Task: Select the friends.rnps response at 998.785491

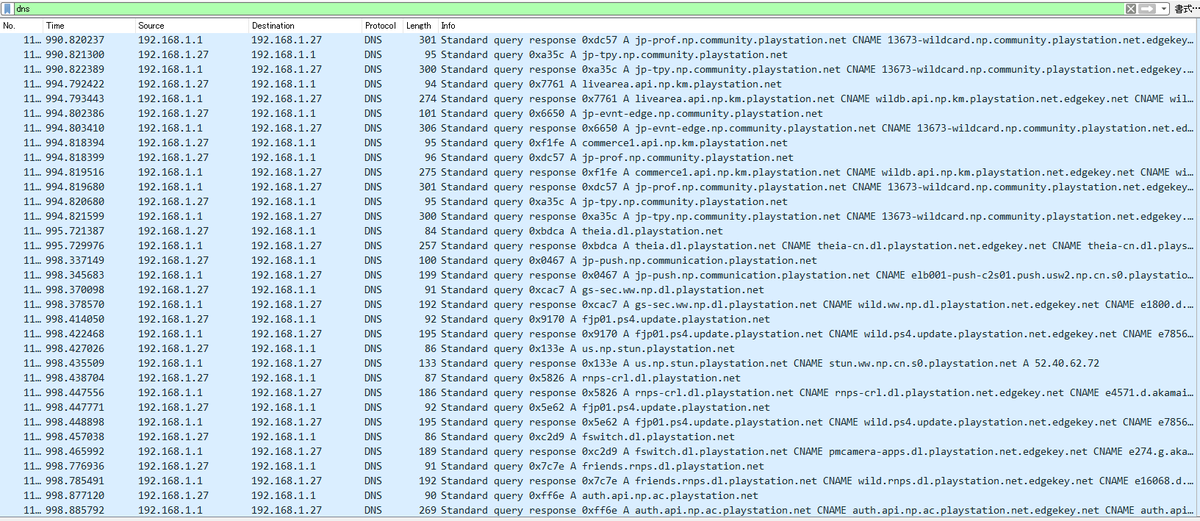Action: [596, 480]
